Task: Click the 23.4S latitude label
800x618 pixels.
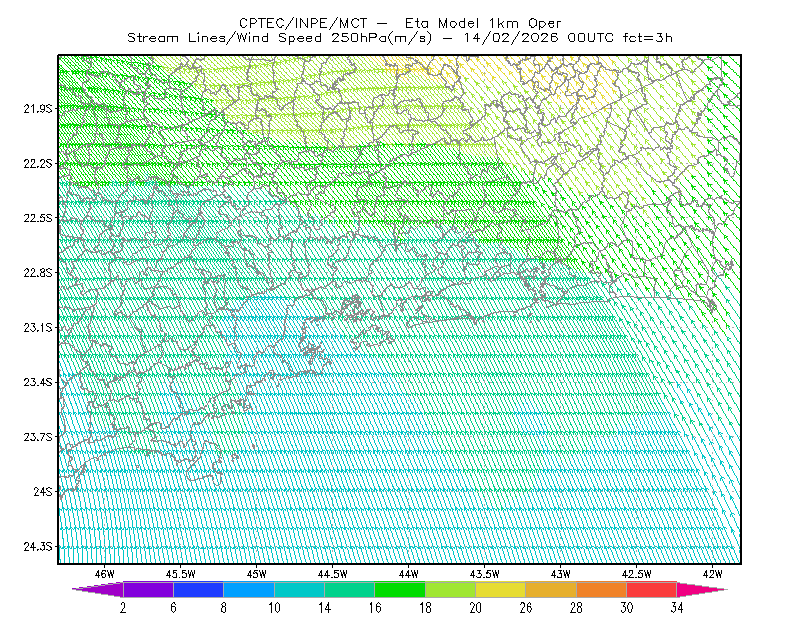Action: (x=38, y=382)
